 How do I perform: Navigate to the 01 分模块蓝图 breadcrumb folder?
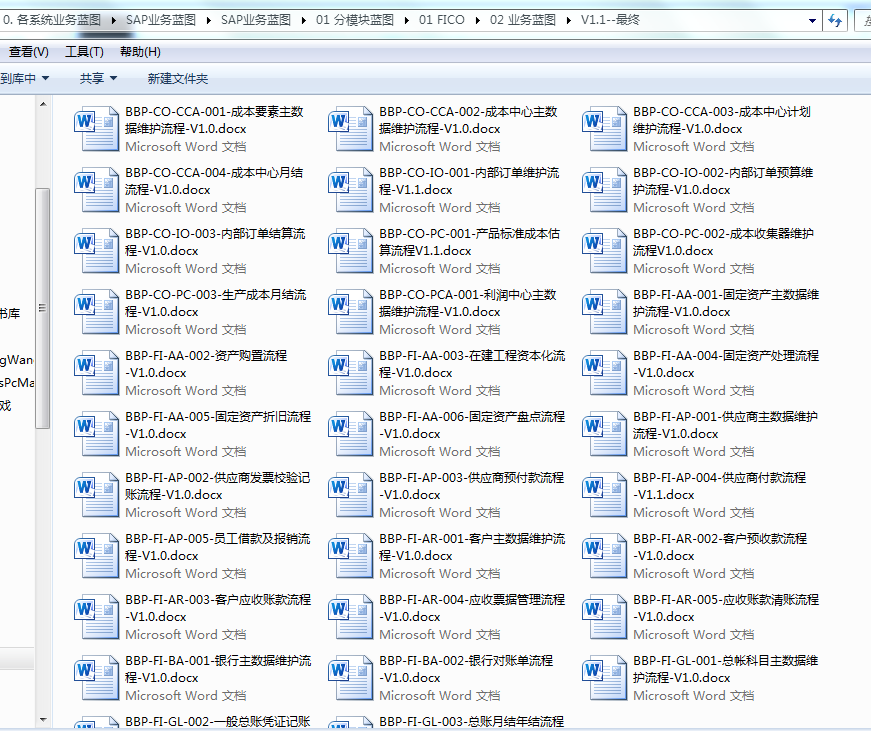pos(354,20)
